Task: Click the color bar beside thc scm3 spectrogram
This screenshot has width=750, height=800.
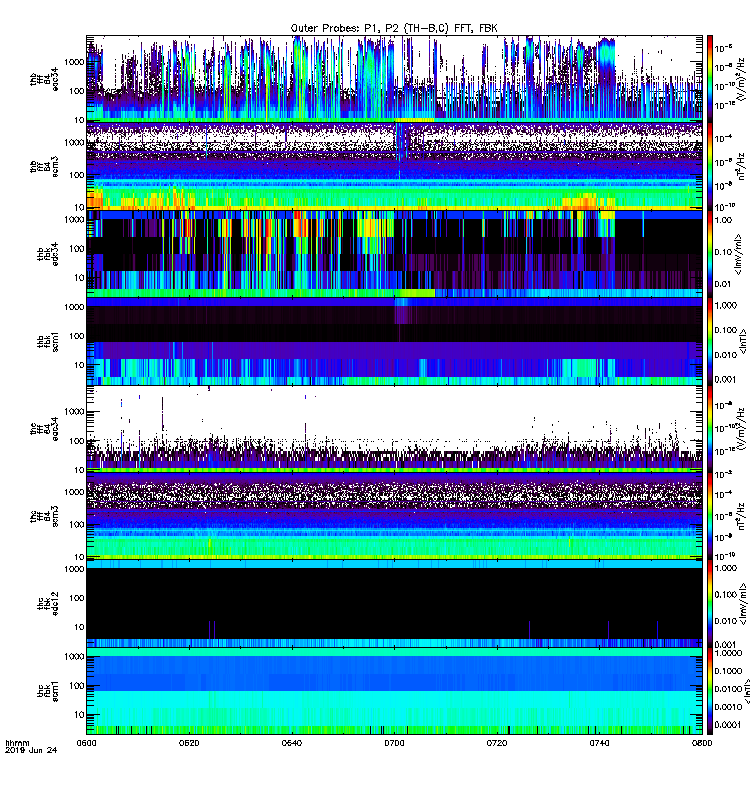Action: pos(710,516)
